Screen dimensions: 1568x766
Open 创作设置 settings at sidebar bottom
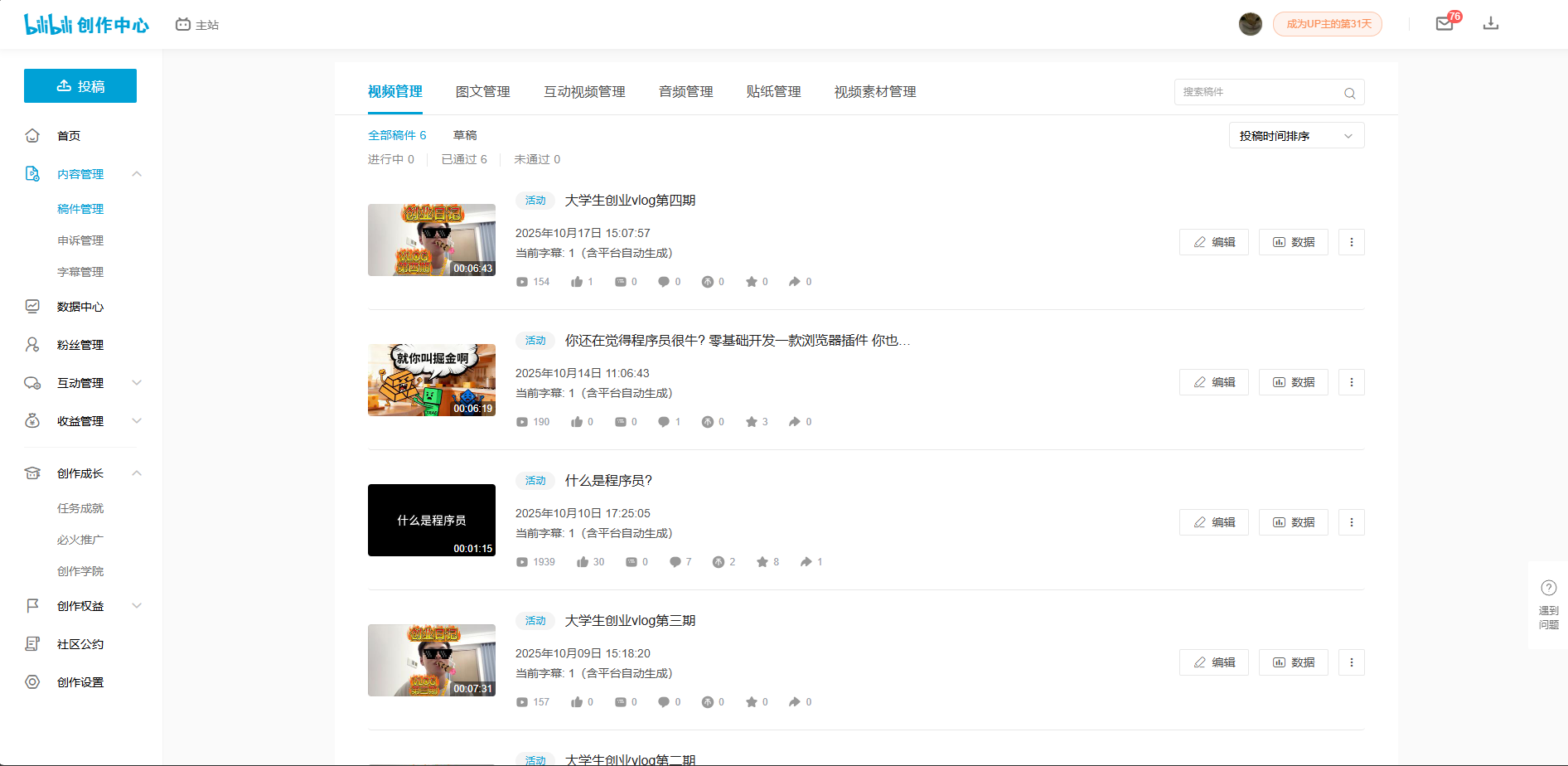click(x=80, y=681)
